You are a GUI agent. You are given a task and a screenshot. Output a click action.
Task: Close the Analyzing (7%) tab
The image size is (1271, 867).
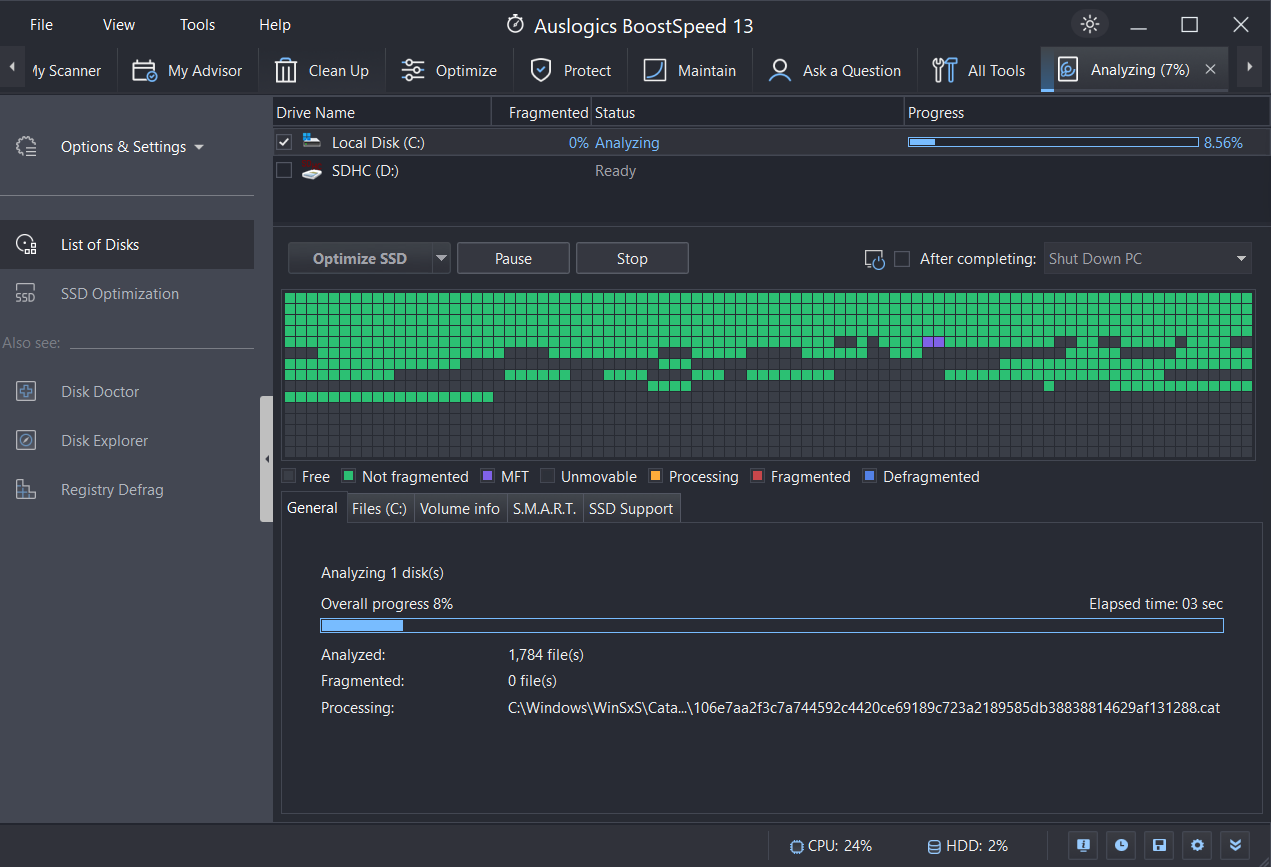(1210, 70)
